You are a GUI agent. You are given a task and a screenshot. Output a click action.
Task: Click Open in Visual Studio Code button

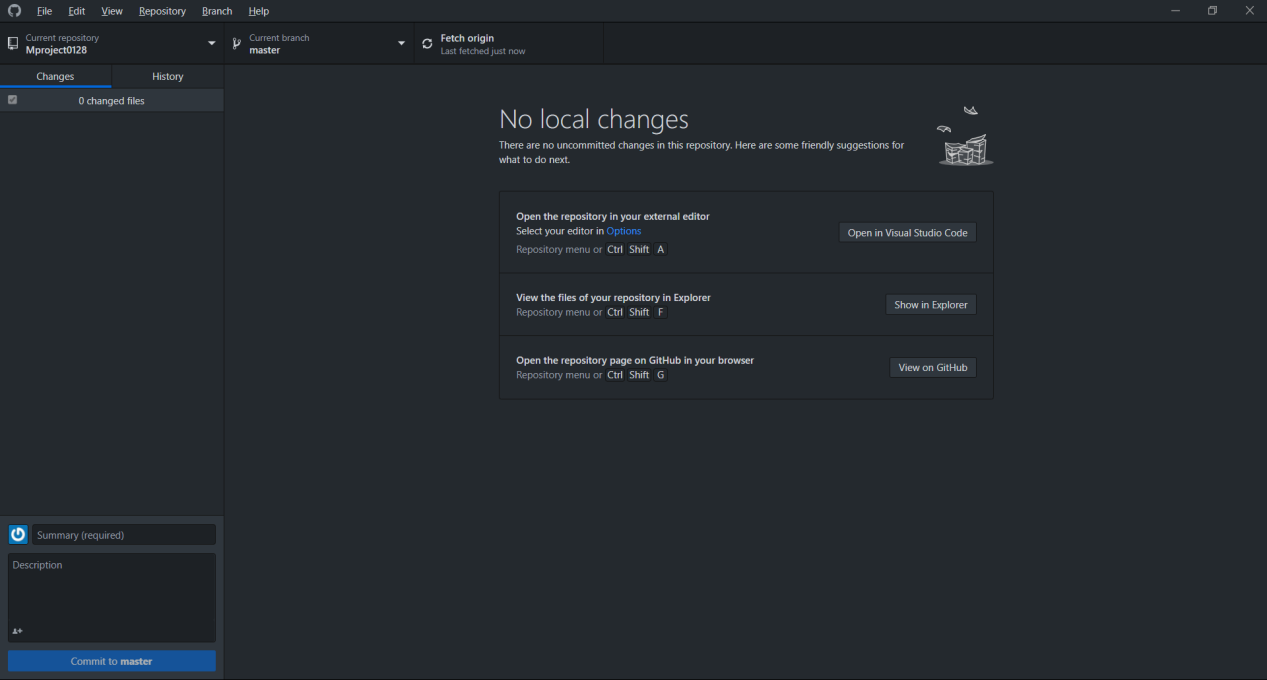pos(907,233)
